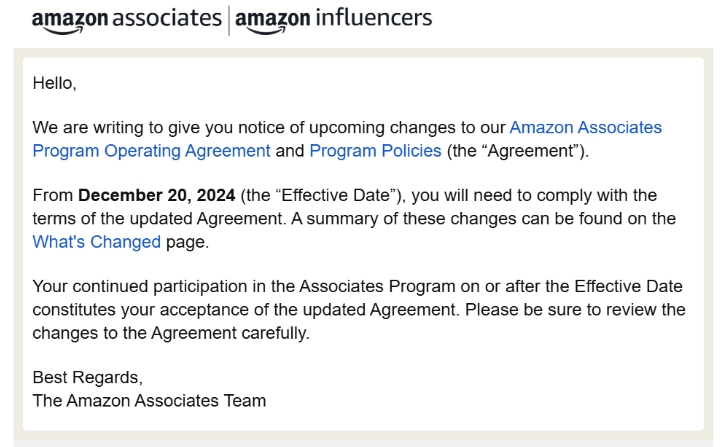Click the vertical divider between the logos
The height and width of the screenshot is (447, 726).
click(x=229, y=21)
